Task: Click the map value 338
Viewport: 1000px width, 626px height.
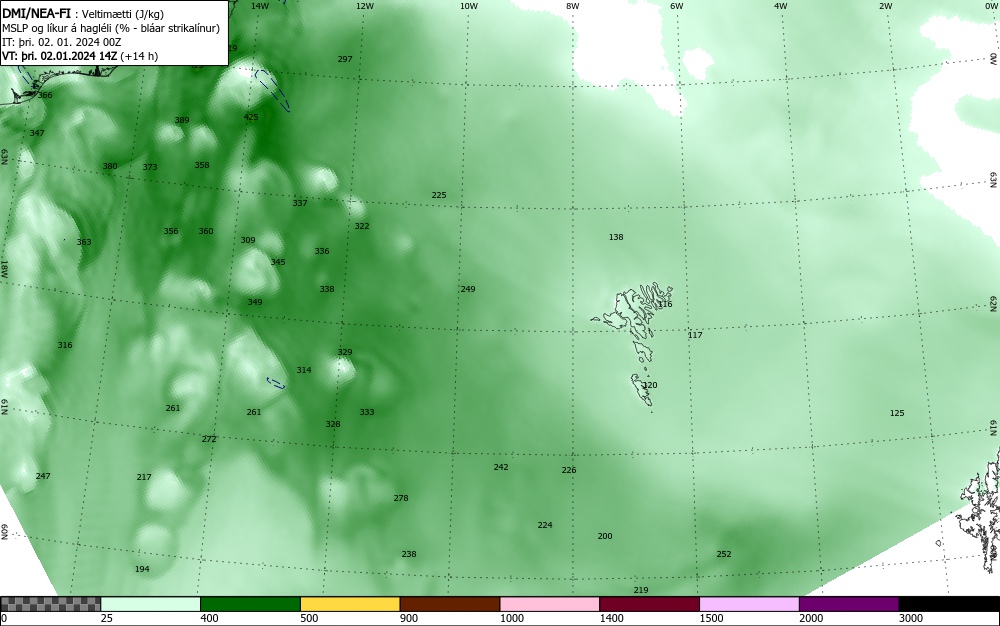Action: tap(327, 289)
